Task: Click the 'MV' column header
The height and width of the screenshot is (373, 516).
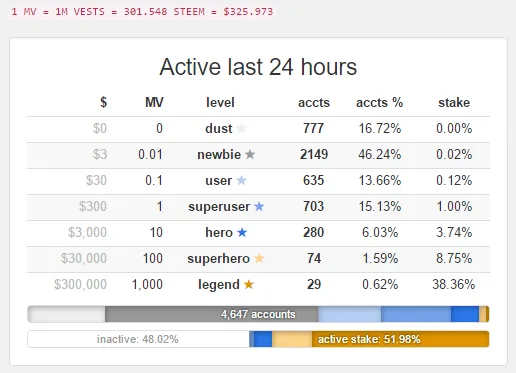Action: coord(154,102)
